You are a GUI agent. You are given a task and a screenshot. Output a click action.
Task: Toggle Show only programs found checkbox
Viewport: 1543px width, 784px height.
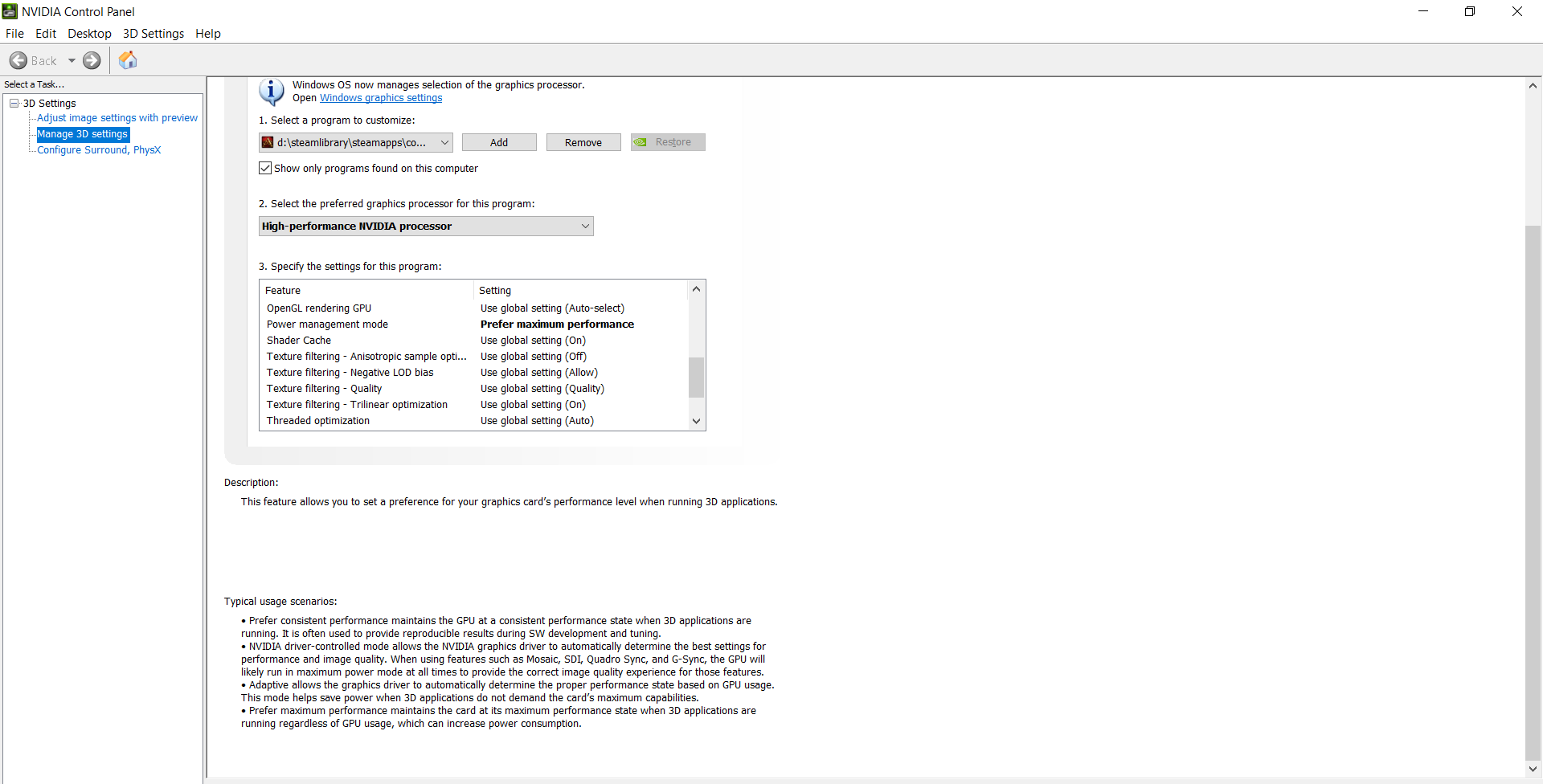[265, 168]
